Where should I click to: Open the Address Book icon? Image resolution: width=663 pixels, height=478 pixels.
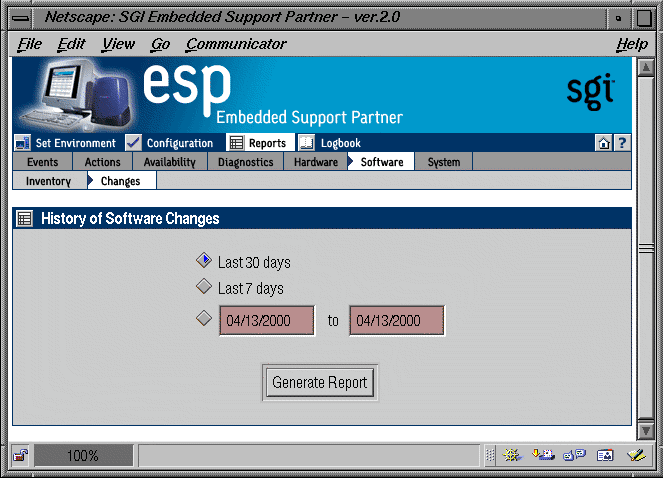tap(605, 455)
